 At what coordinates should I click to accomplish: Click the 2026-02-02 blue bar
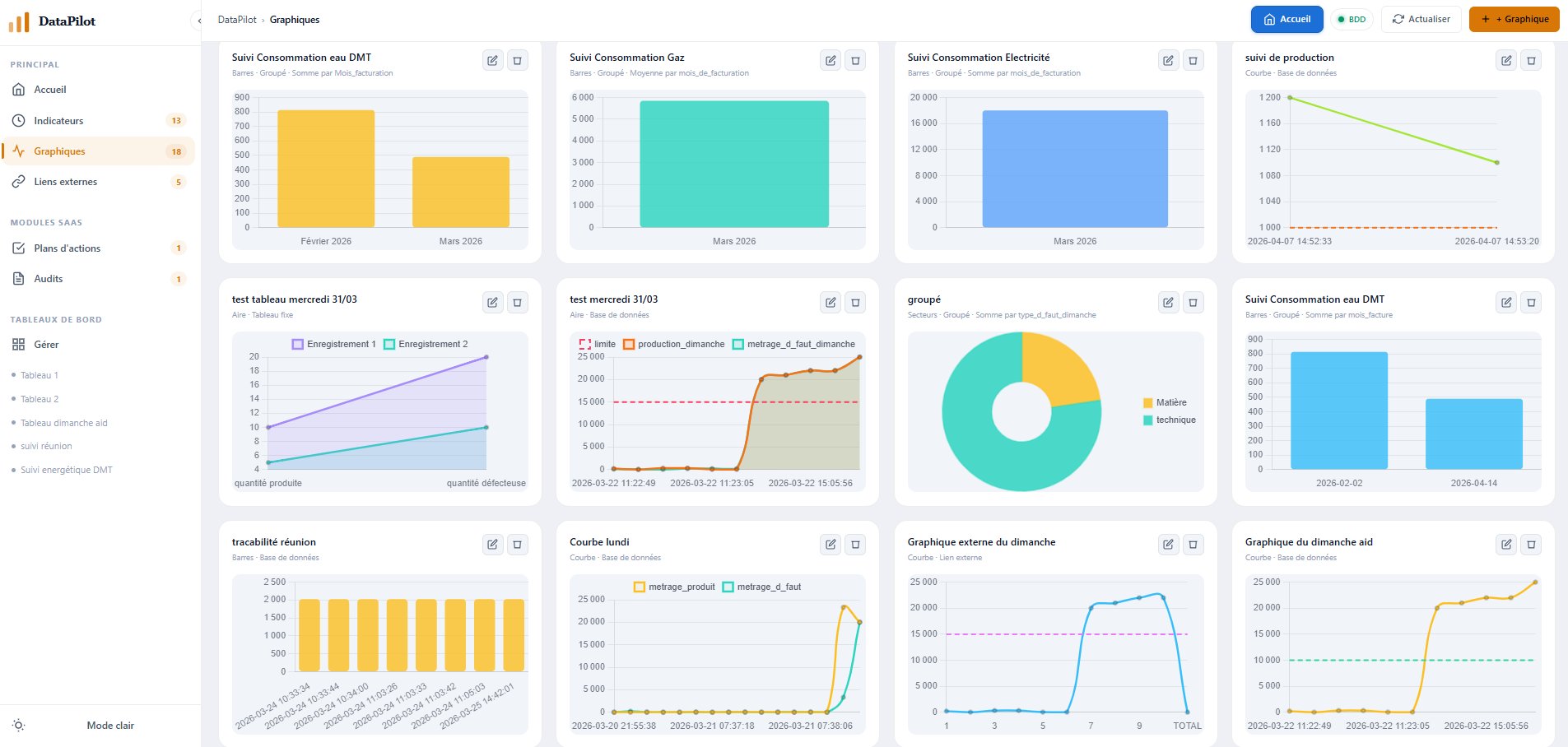pos(1339,411)
